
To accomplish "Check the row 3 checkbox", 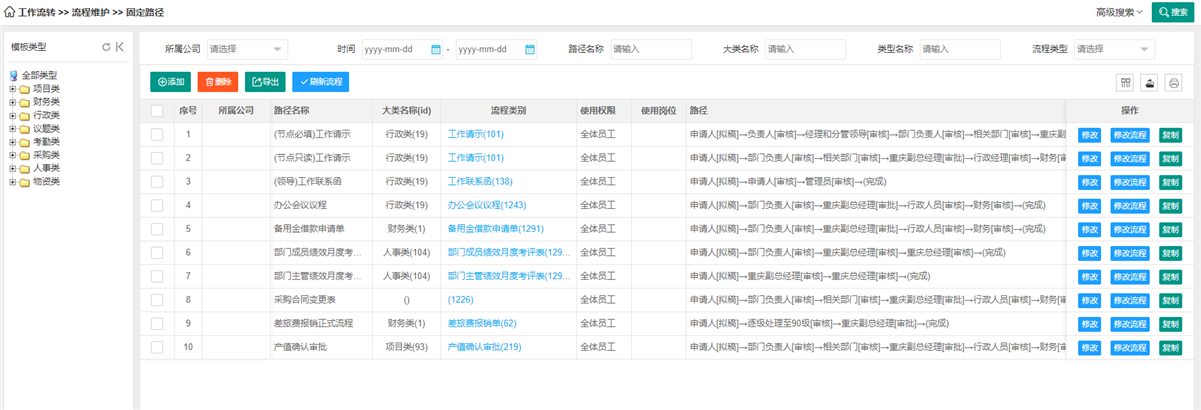I will pos(157,181).
